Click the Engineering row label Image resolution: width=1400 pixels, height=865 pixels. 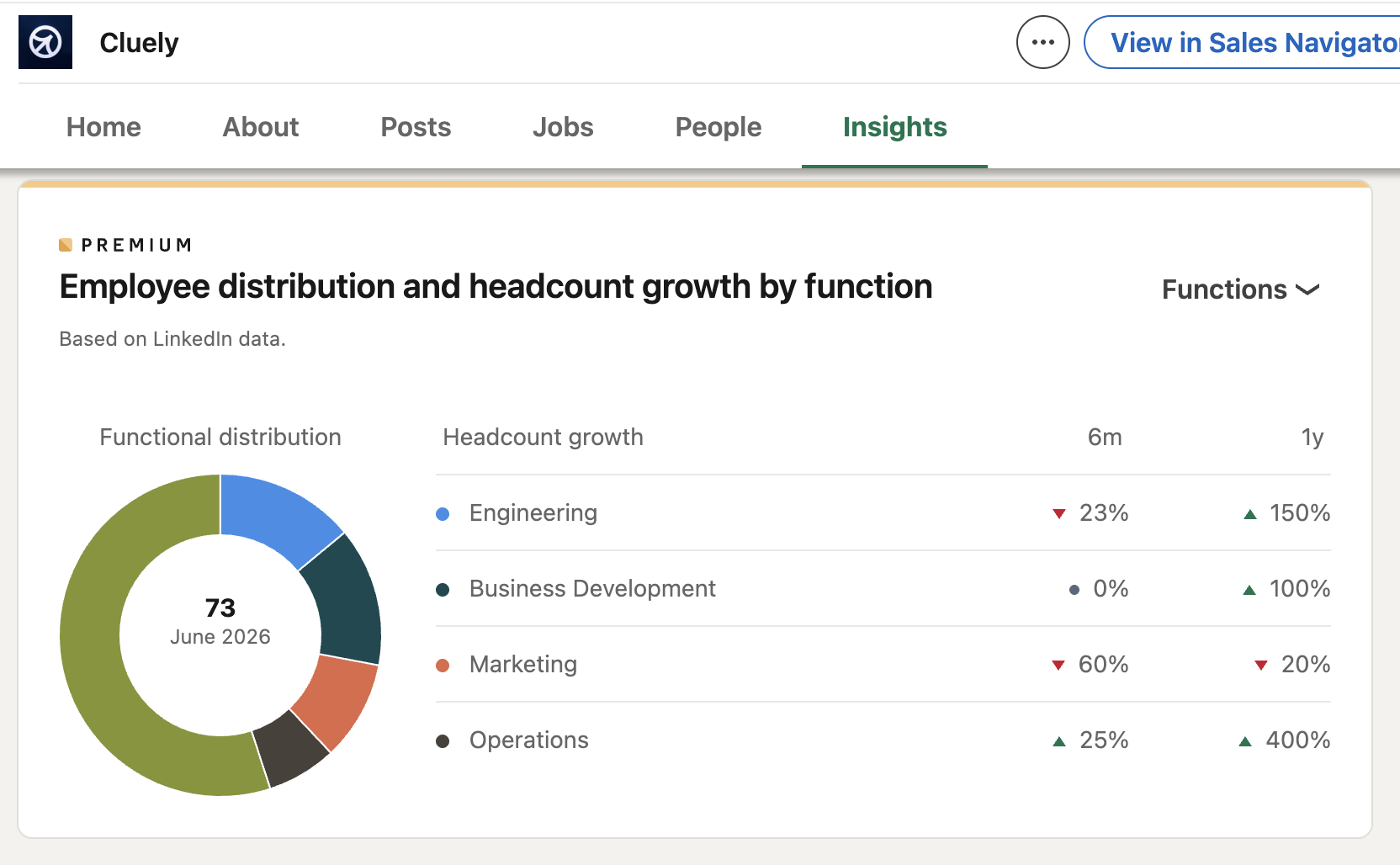pos(533,513)
